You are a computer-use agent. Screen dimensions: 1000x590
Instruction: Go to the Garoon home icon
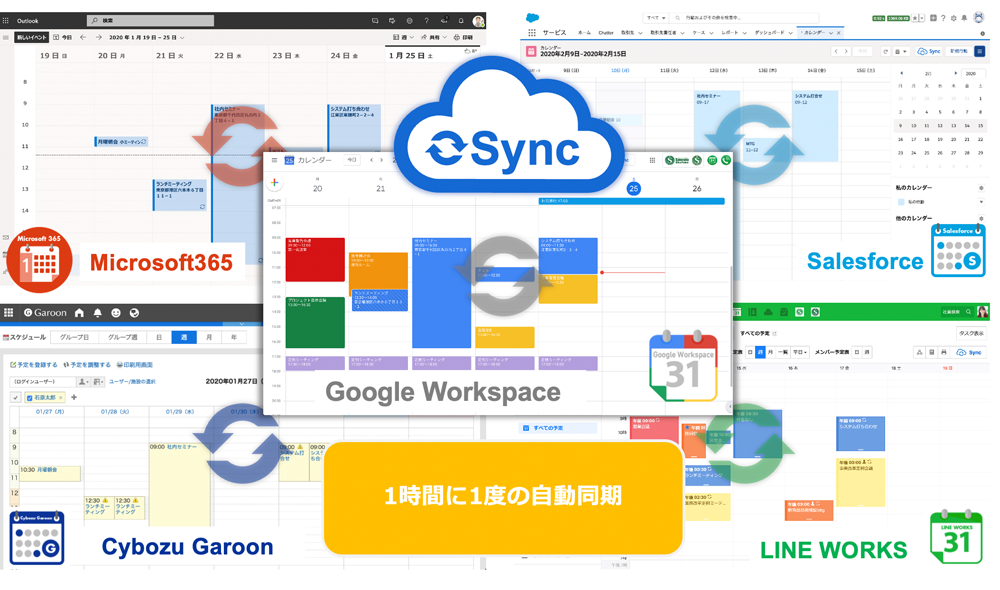[79, 313]
